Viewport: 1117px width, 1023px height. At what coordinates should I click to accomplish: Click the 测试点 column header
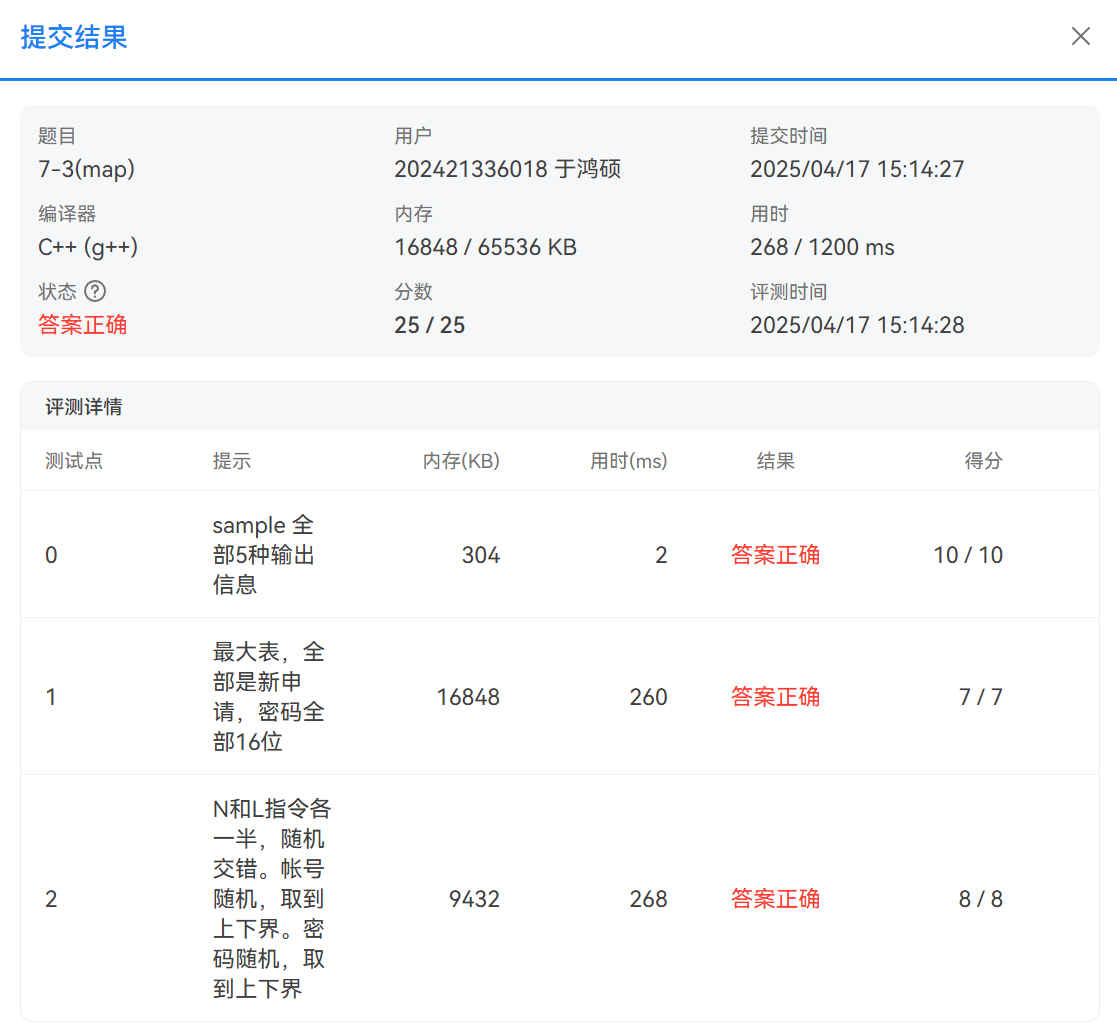[x=74, y=461]
